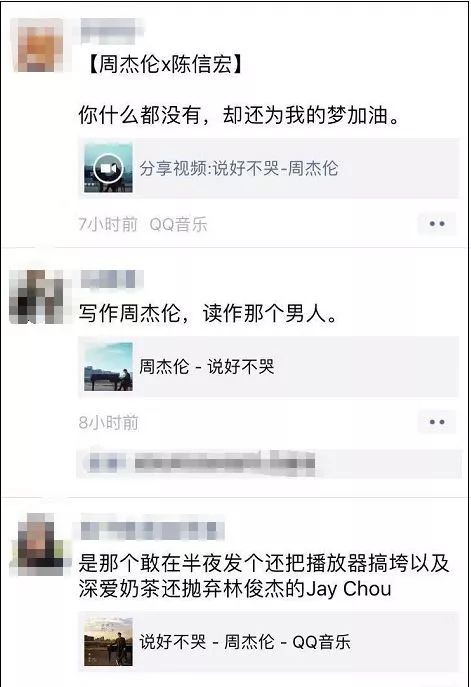Open the piano album thumbnail in second post
The width and height of the screenshot is (471, 687).
(x=108, y=367)
